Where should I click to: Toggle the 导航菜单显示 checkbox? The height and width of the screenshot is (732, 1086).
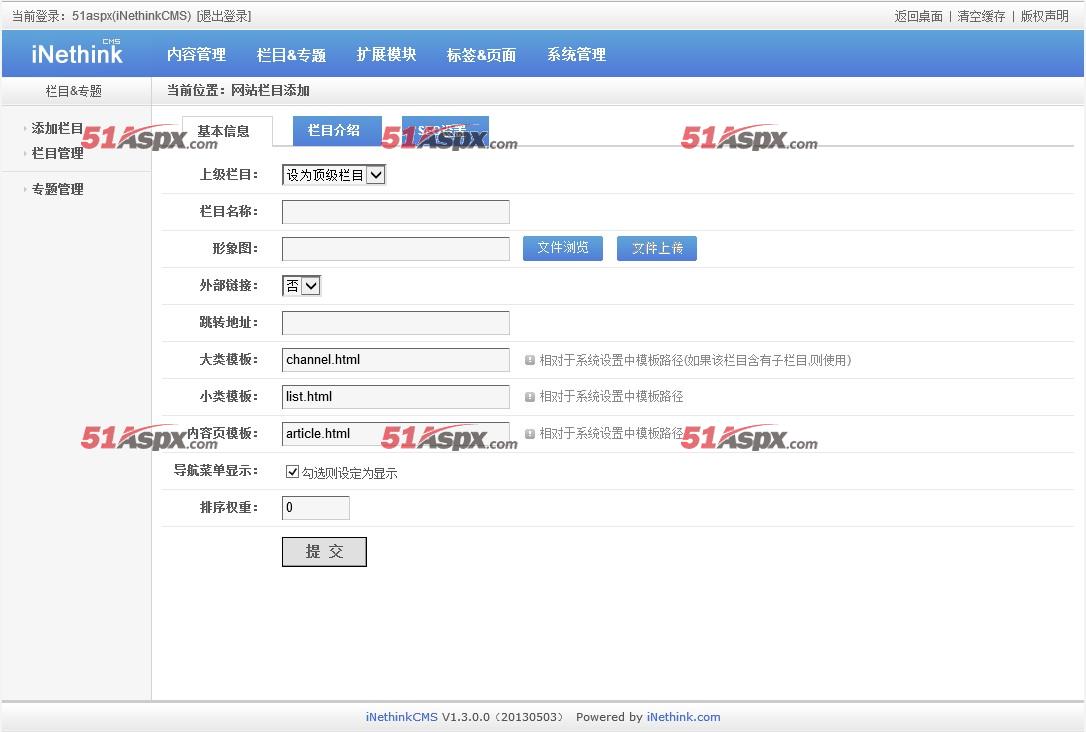tap(292, 472)
